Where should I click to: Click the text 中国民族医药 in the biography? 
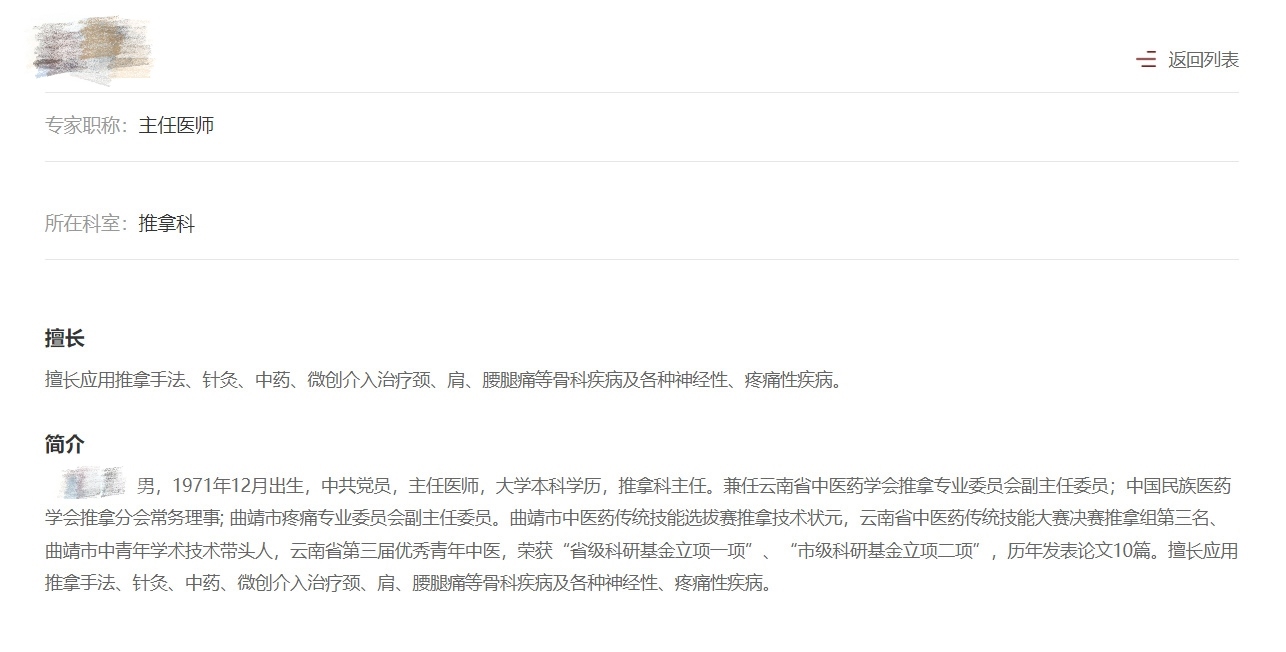pyautogui.click(x=1179, y=486)
